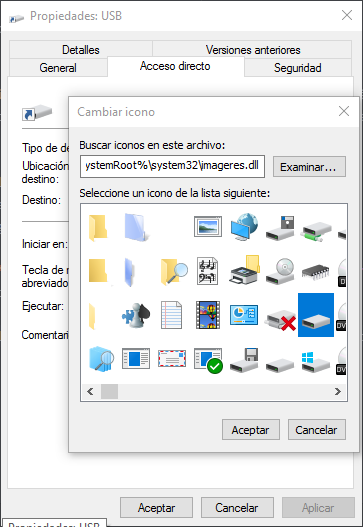Choose the memory chip icon
Screen dimensions: 363x527
pyautogui.click(x=316, y=273)
